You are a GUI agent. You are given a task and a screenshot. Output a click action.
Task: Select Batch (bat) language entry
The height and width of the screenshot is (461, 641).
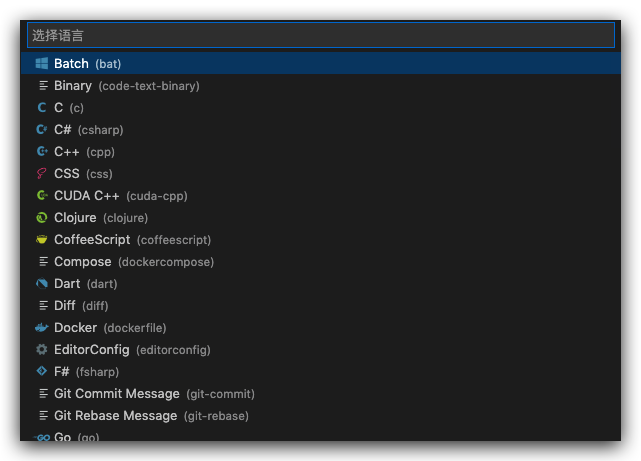coord(321,63)
